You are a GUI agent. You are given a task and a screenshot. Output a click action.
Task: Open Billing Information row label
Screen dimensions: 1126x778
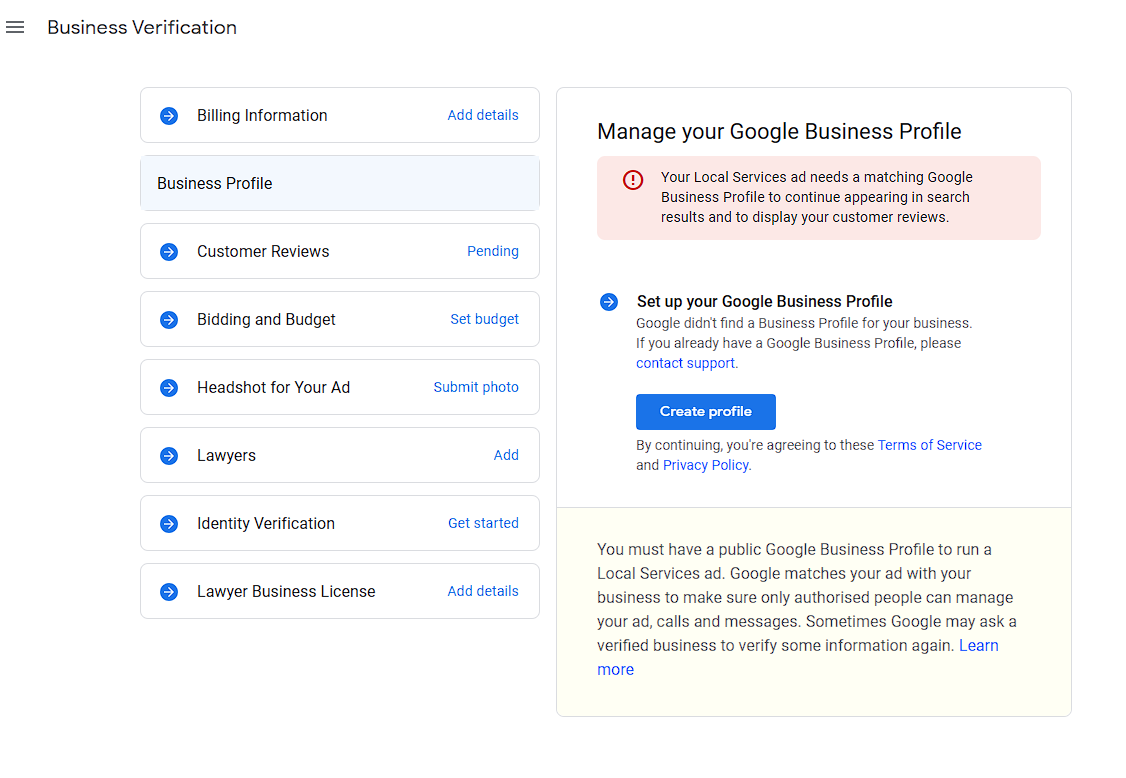pyautogui.click(x=262, y=116)
